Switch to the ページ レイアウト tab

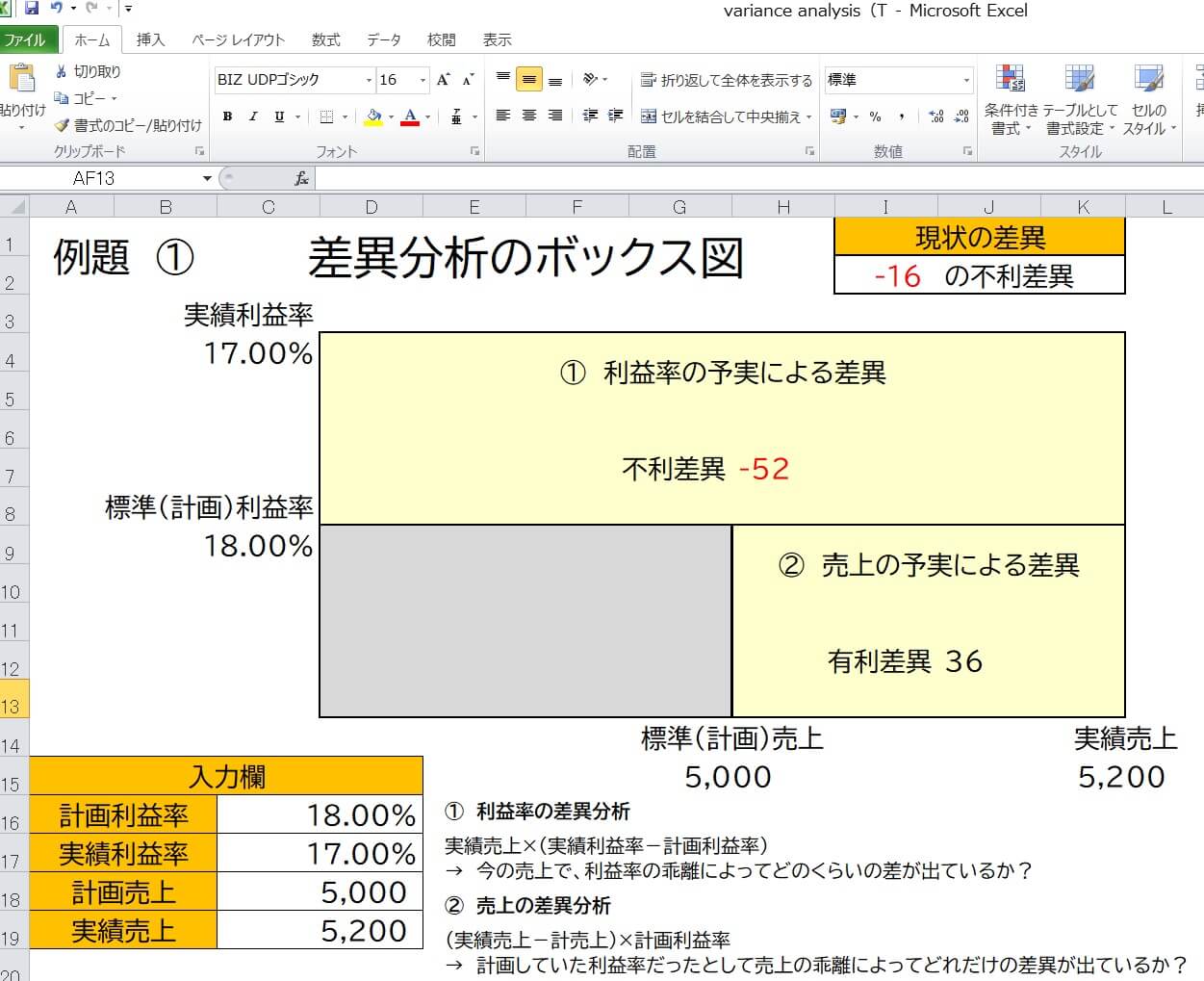[x=238, y=39]
